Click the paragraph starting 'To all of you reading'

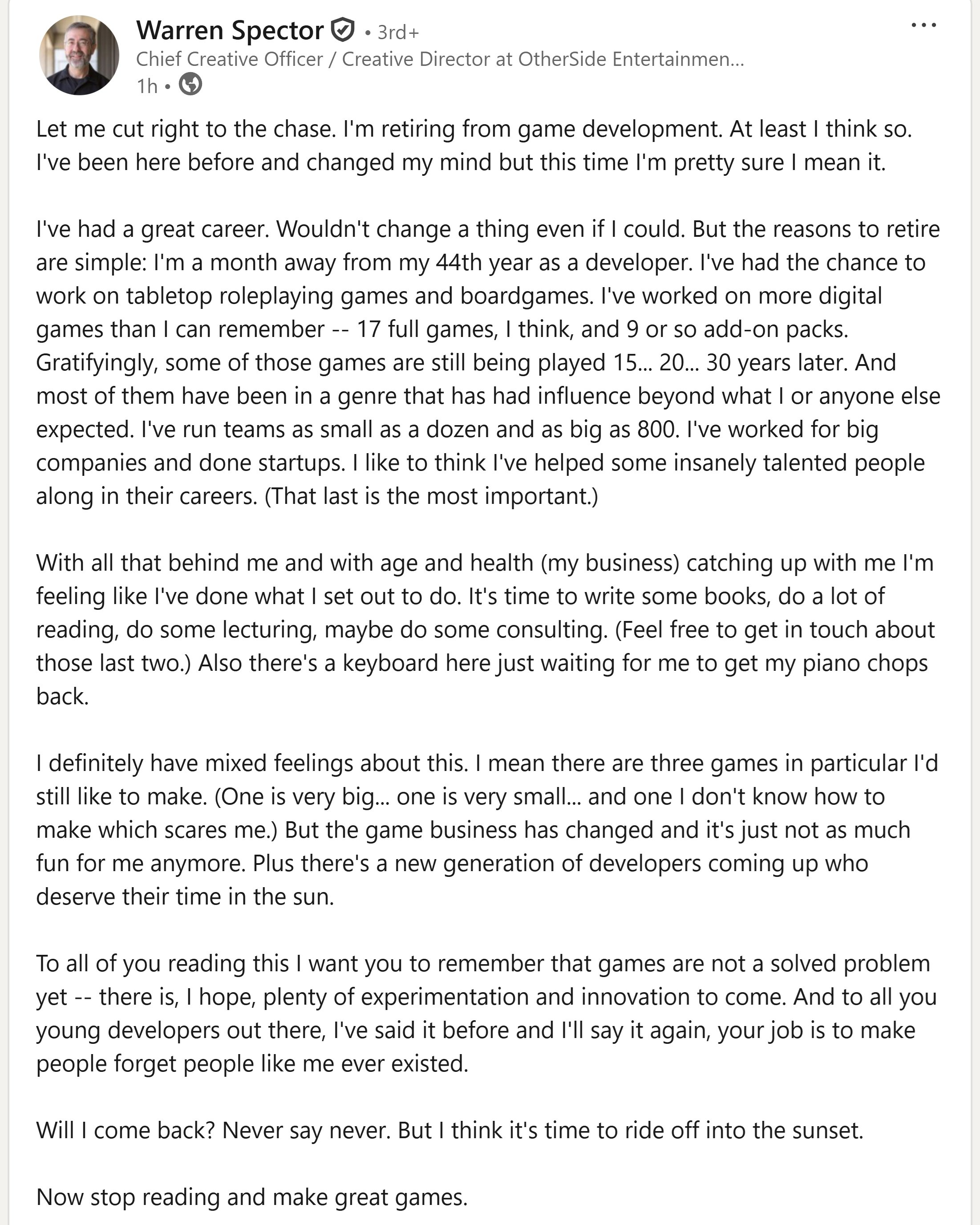pyautogui.click(x=486, y=1013)
